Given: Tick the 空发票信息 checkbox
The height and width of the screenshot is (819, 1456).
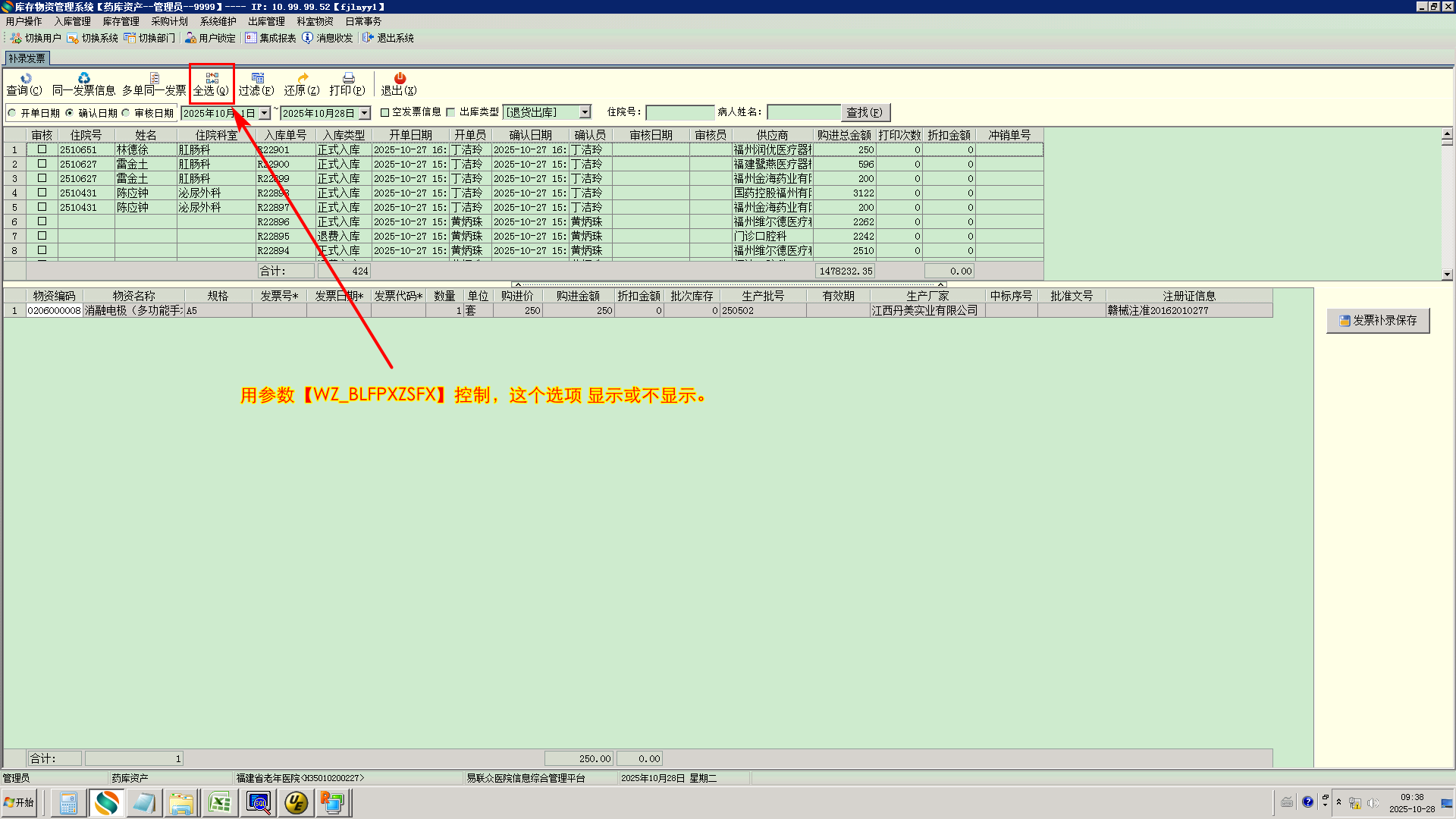Looking at the screenshot, I should click(384, 112).
